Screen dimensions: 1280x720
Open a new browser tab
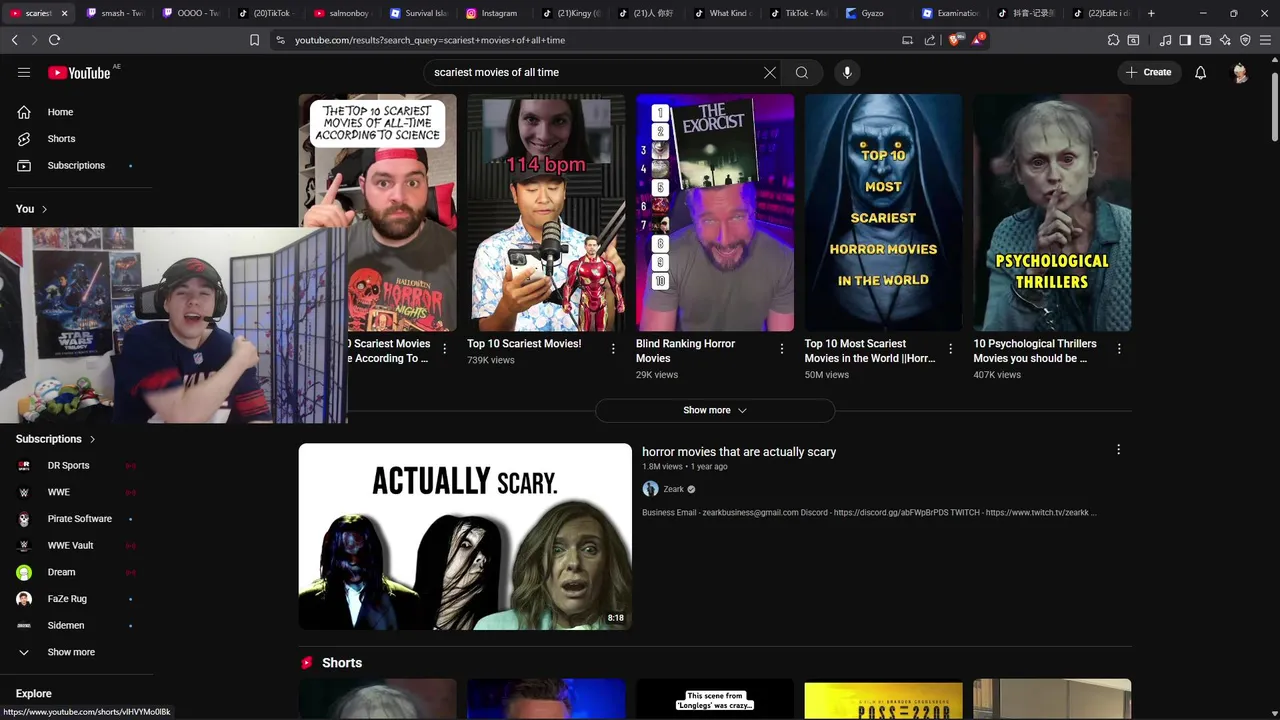coord(1151,13)
